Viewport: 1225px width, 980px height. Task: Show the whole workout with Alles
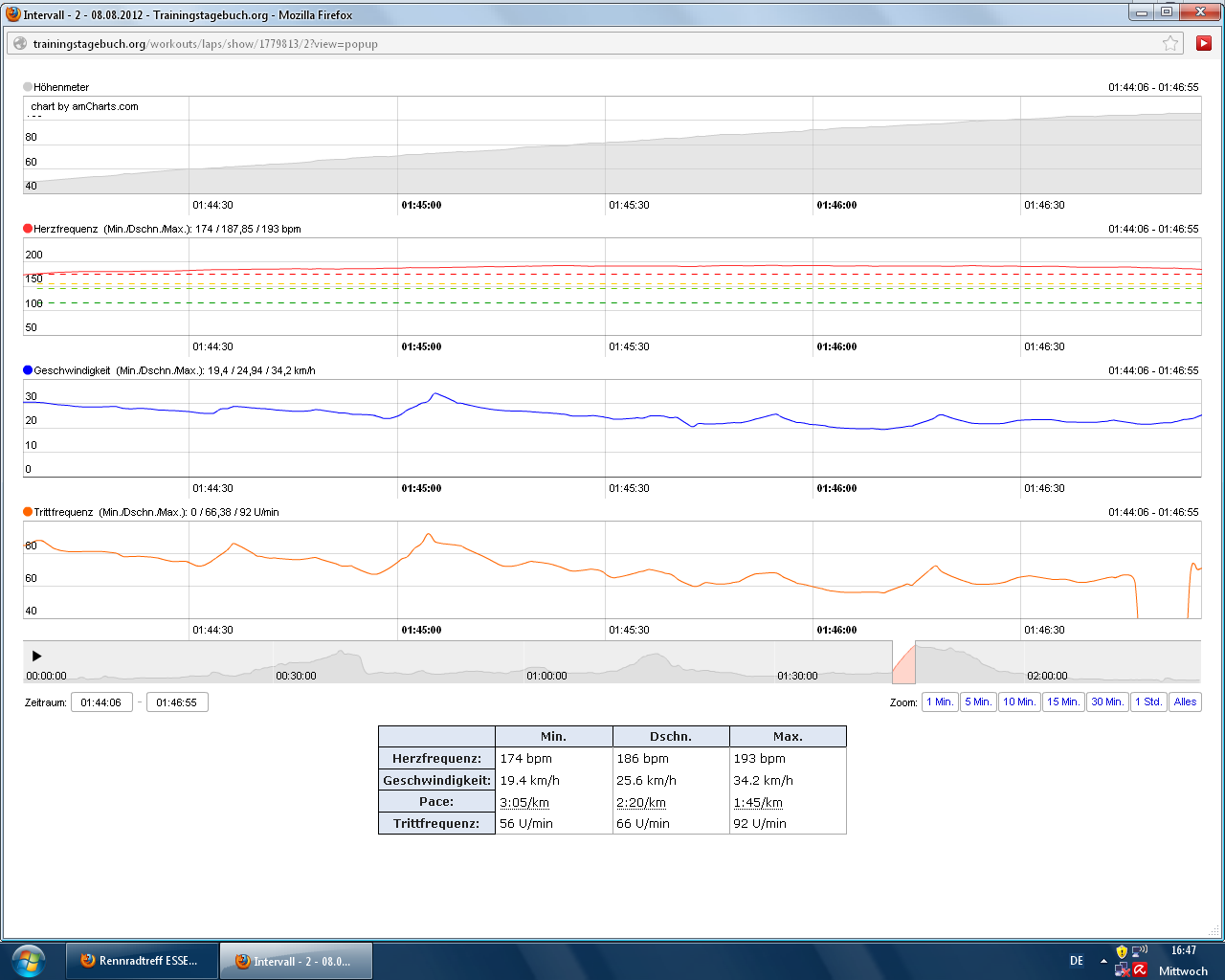[1185, 702]
